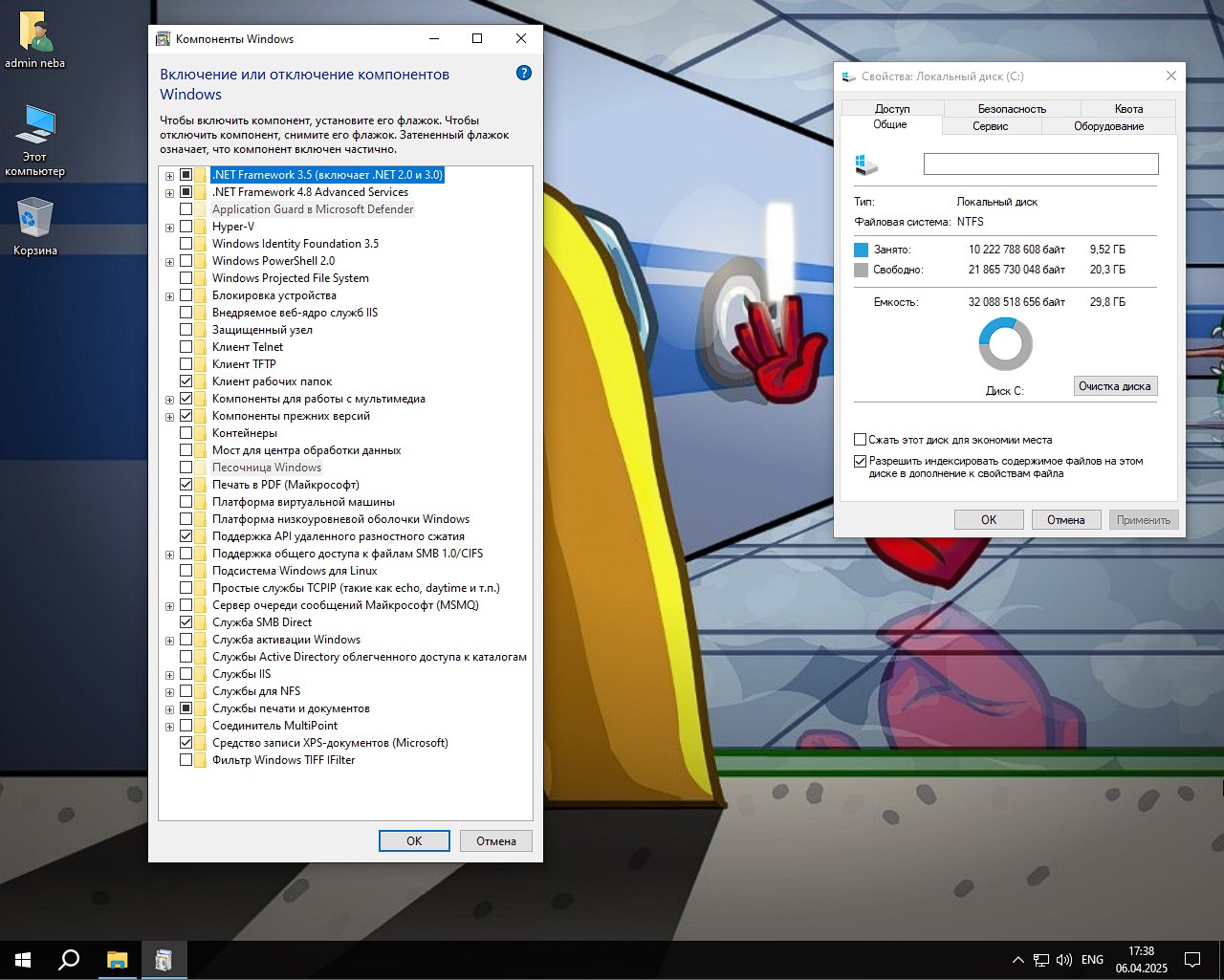Click the folder icon next to Hyper-V
1224x980 pixels.
point(201,227)
